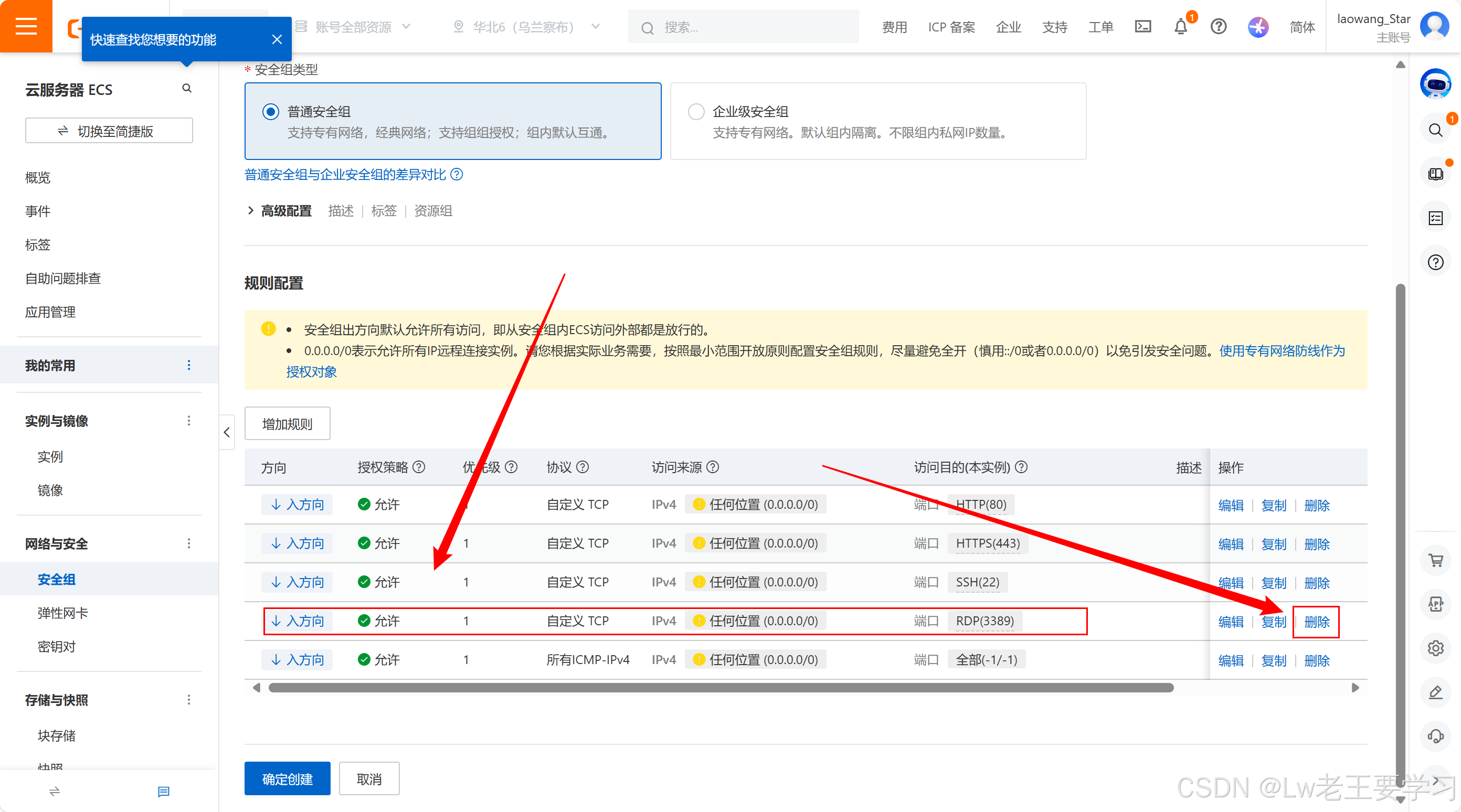Open the documentation book icon
Screen dimensions: 1461x812
(x=1435, y=174)
